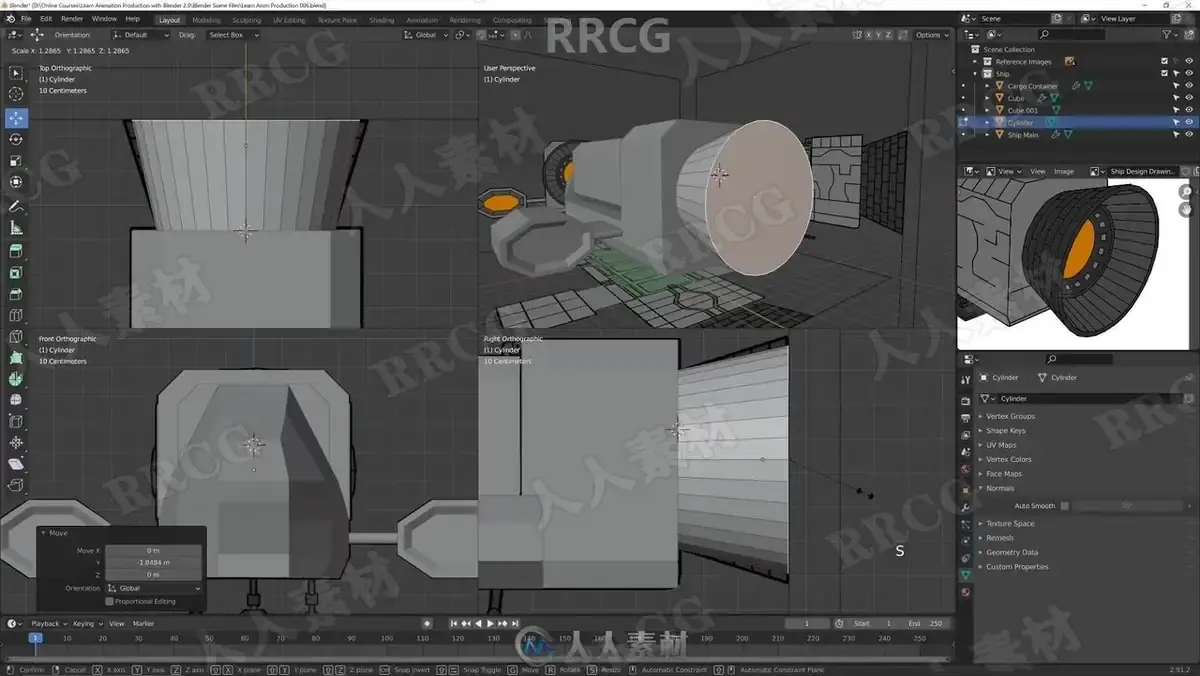
Task: Open the Render menu
Action: coord(72,19)
